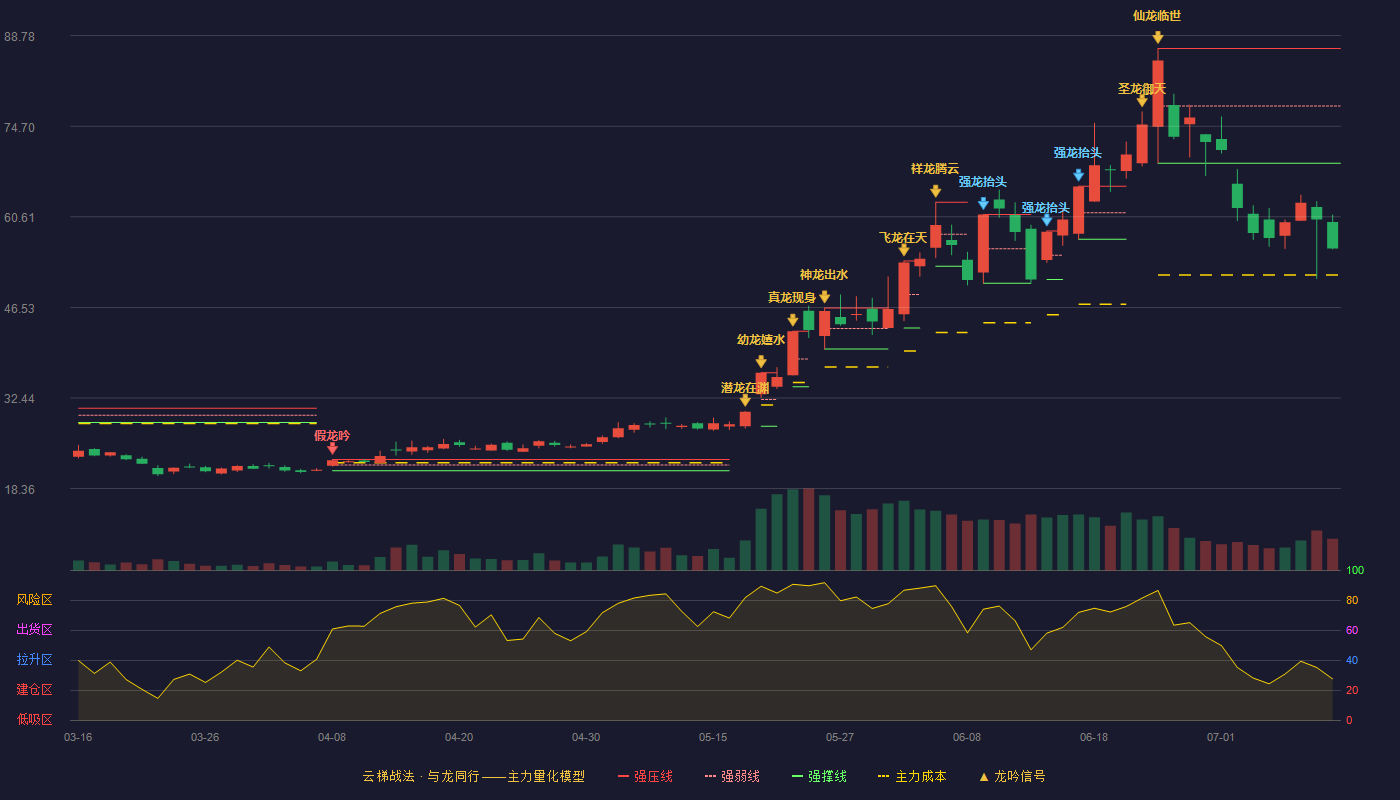Click the 04-30 date label
The image size is (1400, 800).
point(586,737)
